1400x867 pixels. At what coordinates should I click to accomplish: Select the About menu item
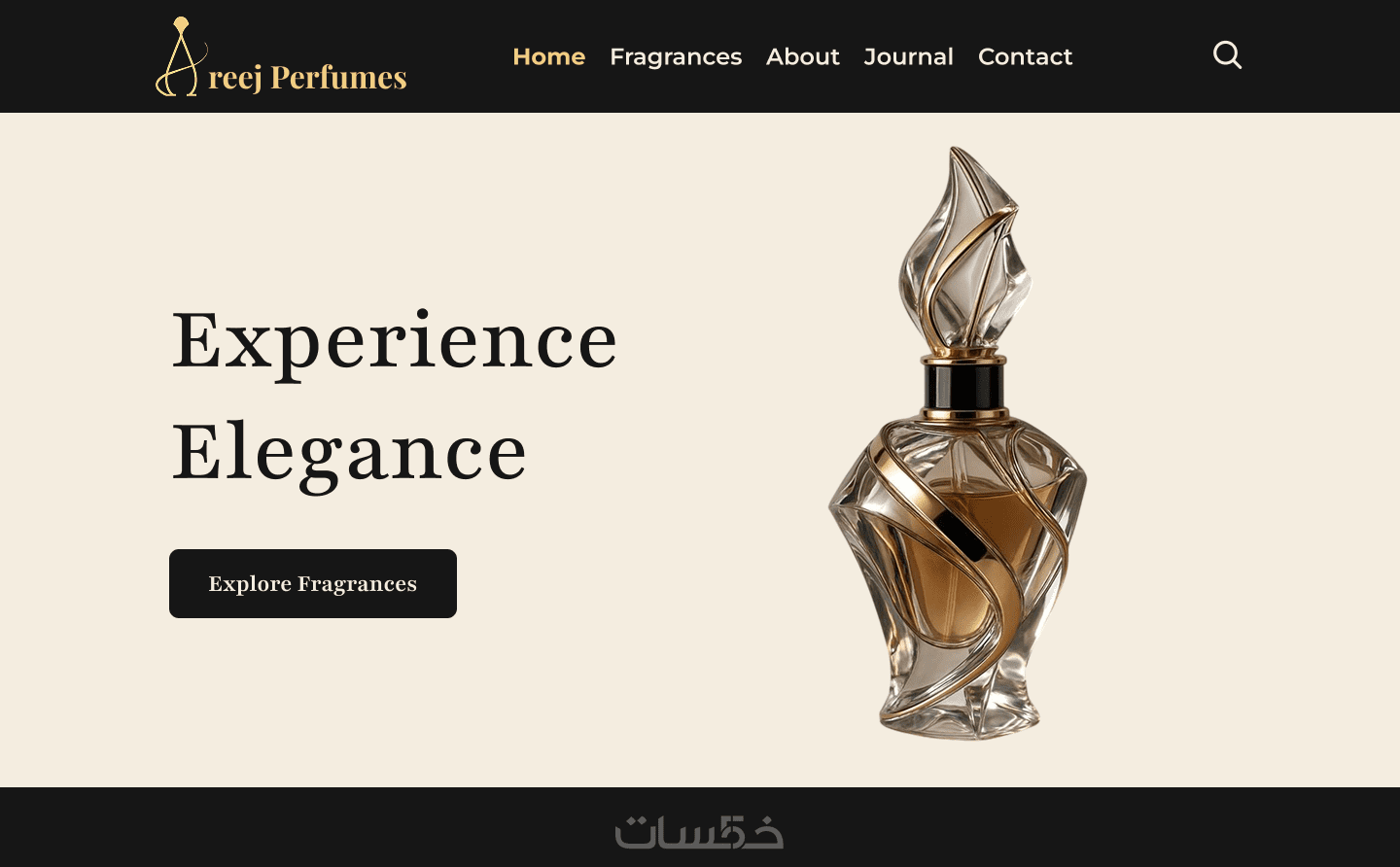coord(803,56)
